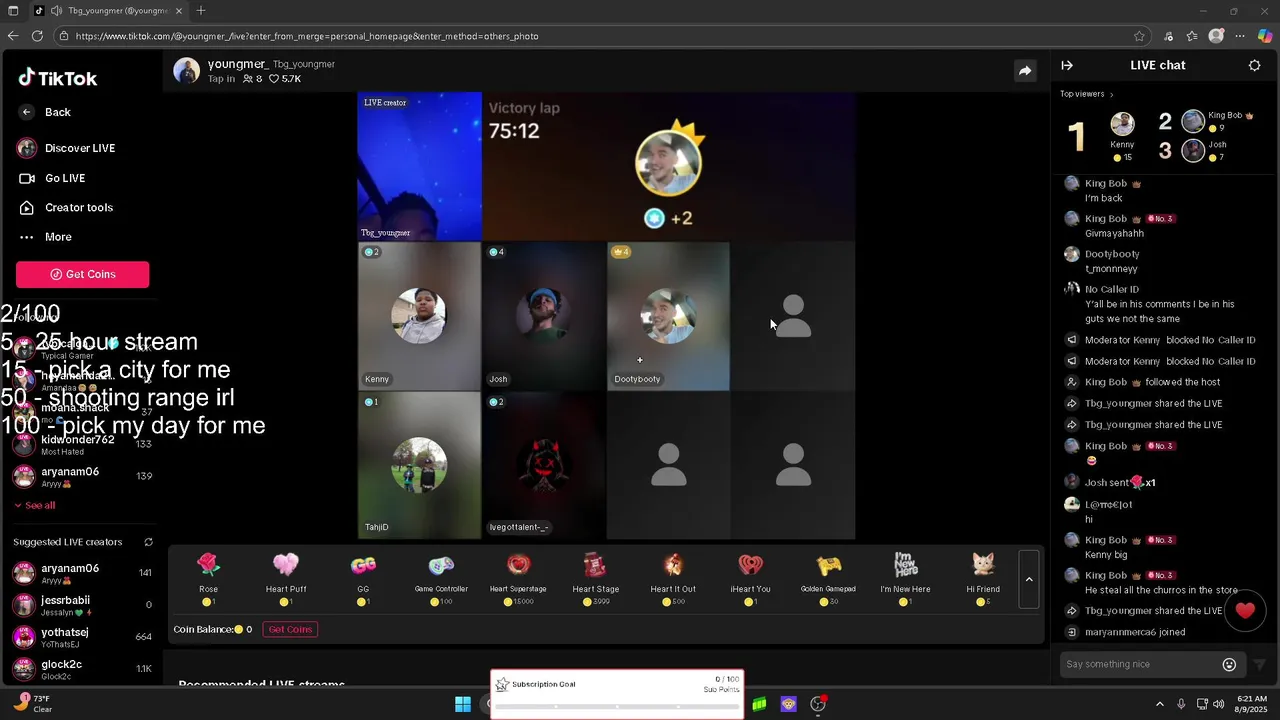Click host Tbg_youngmer video tile
1280x720 pixels.
point(419,166)
